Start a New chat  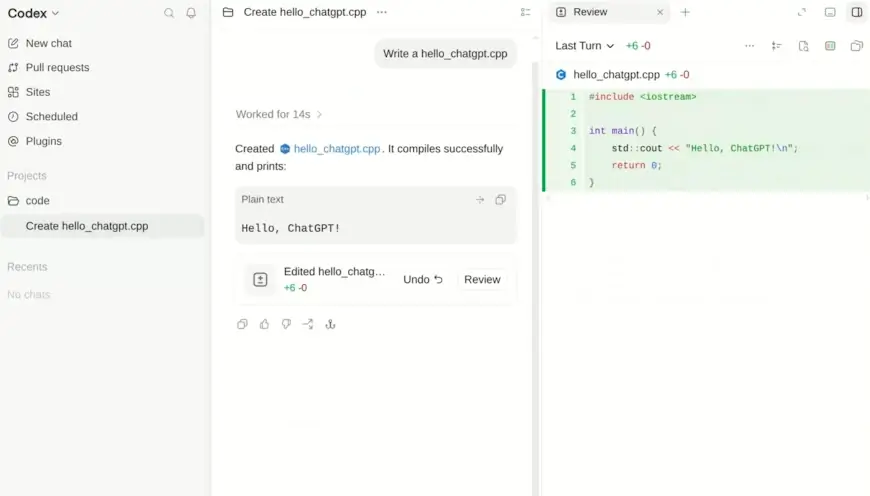pyautogui.click(x=39, y=43)
